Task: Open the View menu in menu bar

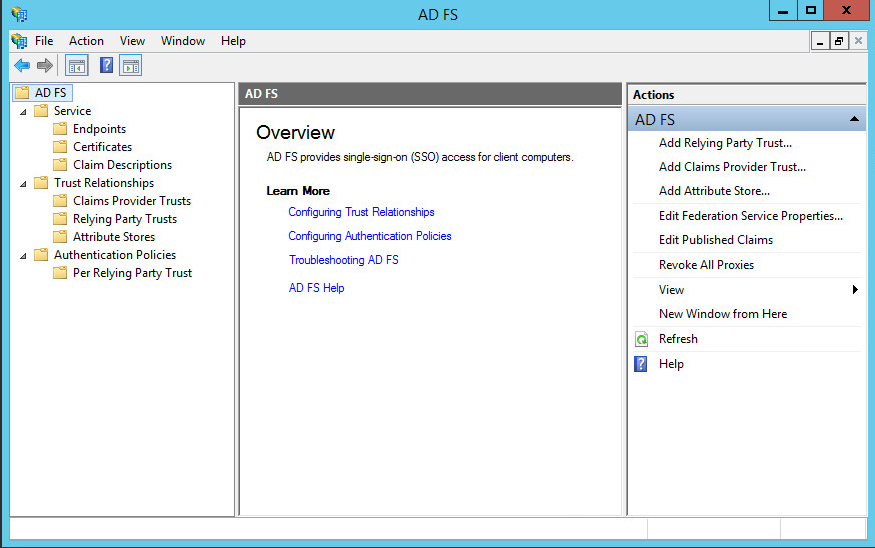Action: pyautogui.click(x=132, y=41)
